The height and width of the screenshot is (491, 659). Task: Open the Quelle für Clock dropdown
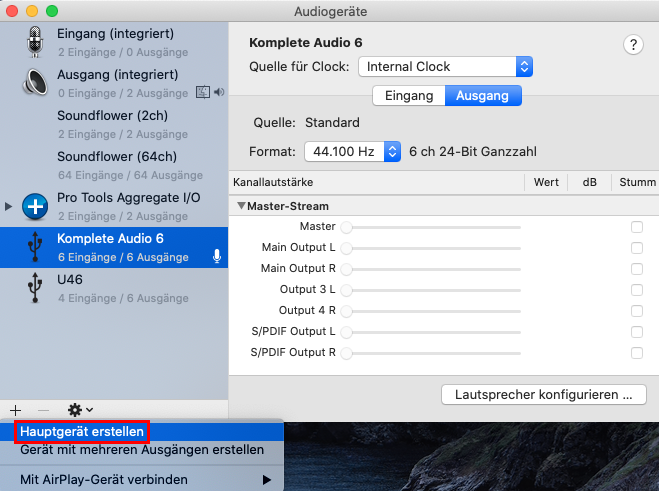click(x=445, y=66)
